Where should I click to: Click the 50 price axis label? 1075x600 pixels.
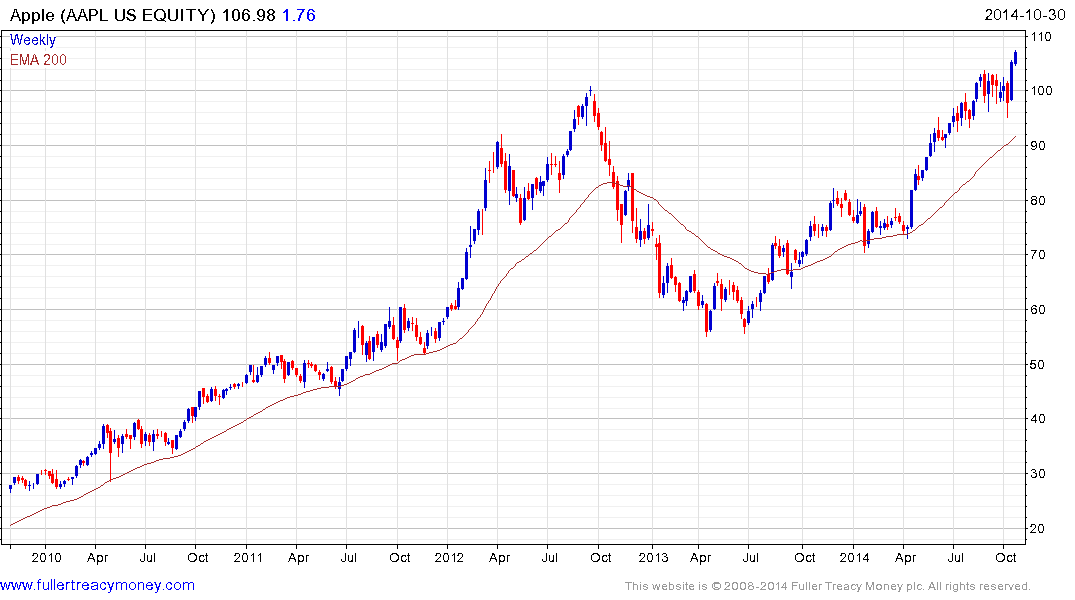coord(1037,364)
